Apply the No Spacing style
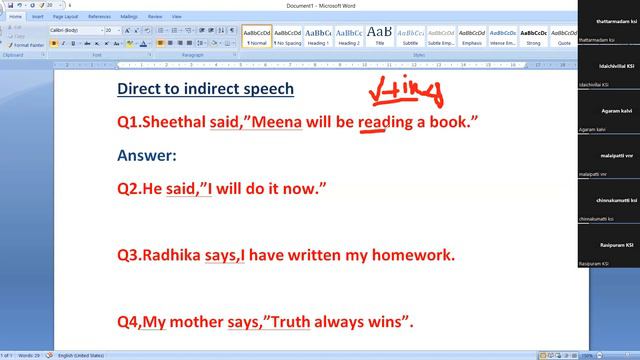Viewport: 640px width, 360px height. tap(288, 37)
